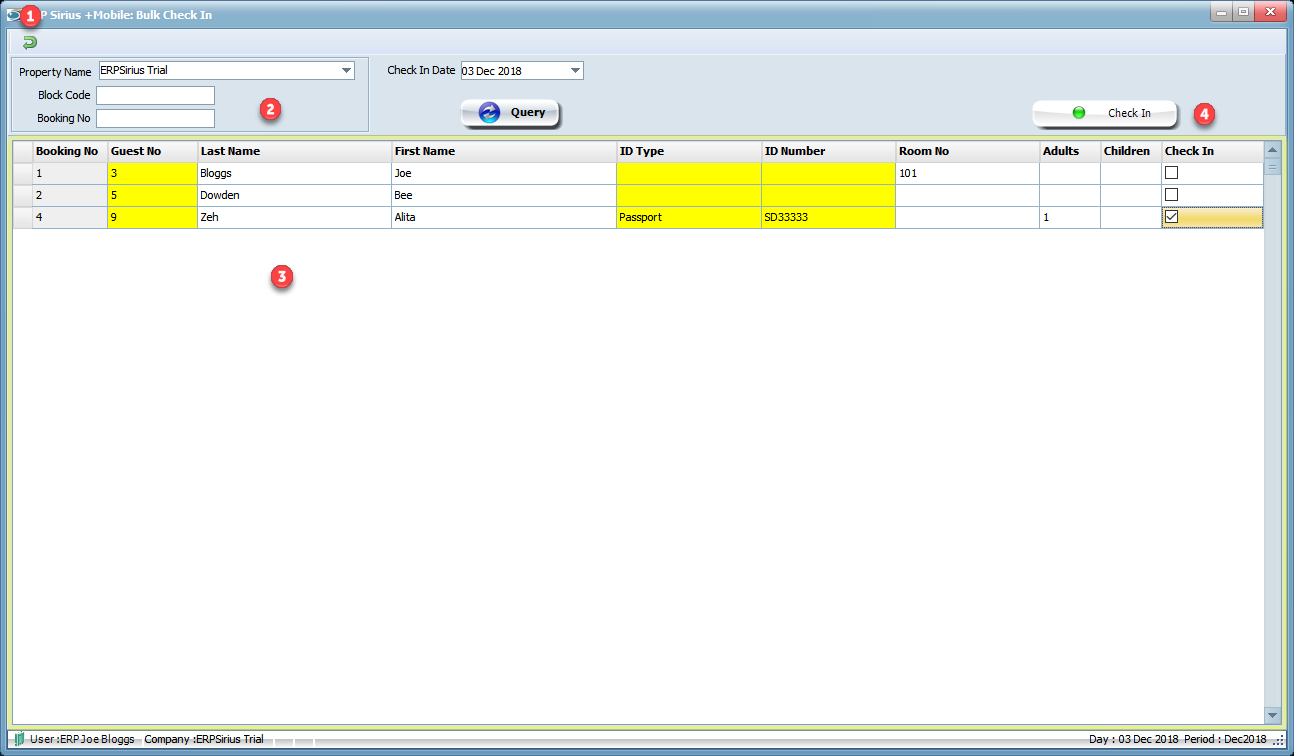This screenshot has width=1294, height=756.
Task: Open the Property Name dropdown
Action: pos(347,71)
